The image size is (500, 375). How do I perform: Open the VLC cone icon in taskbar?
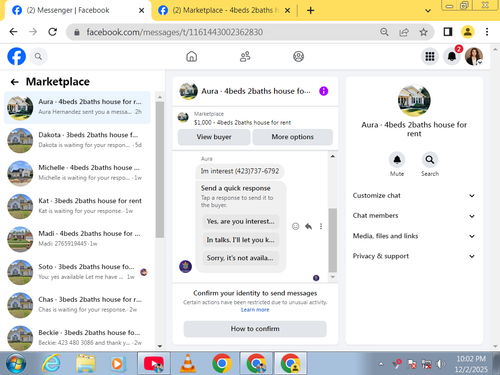click(x=188, y=363)
